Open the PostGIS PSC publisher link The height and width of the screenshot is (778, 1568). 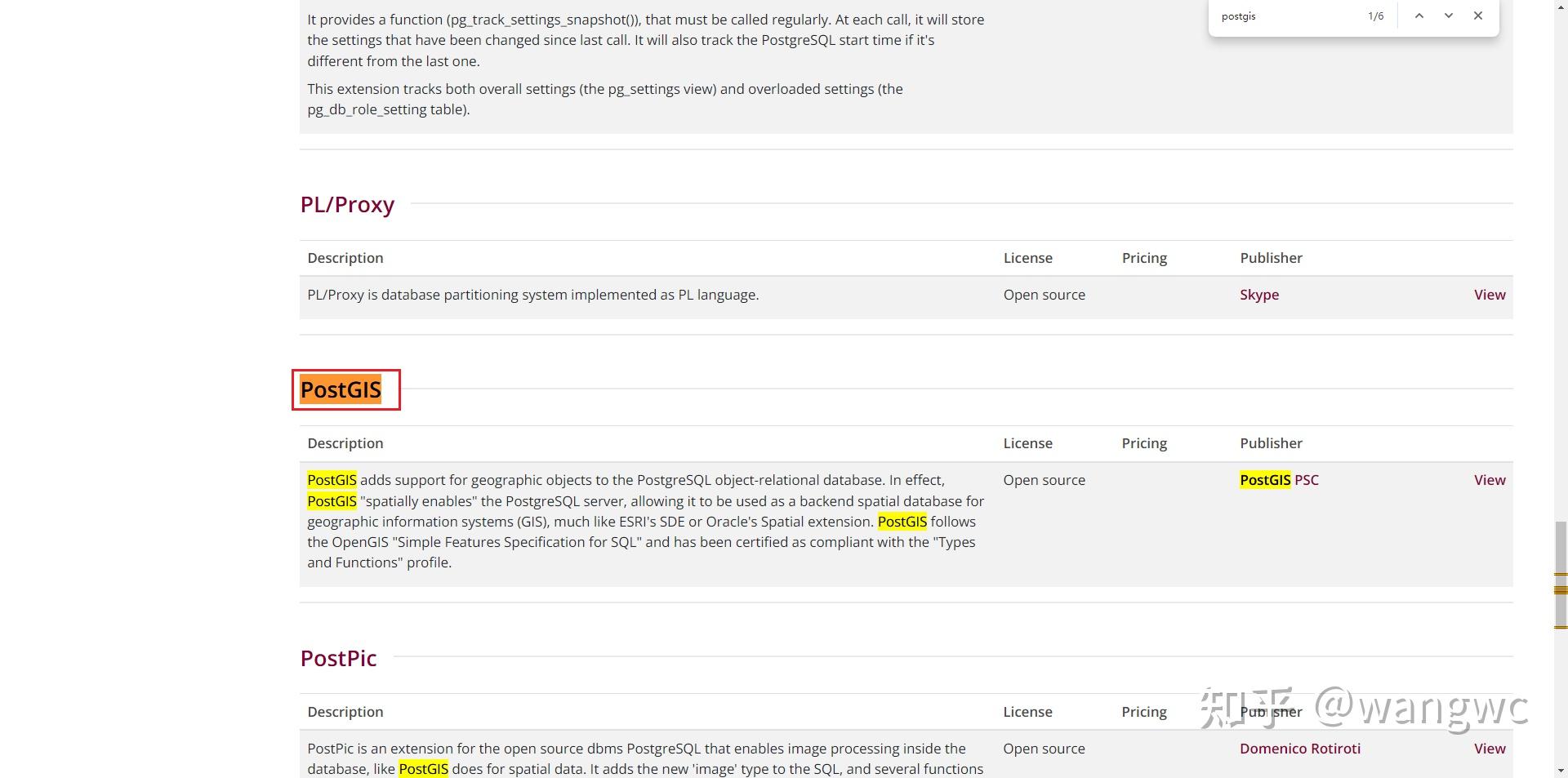point(1279,480)
